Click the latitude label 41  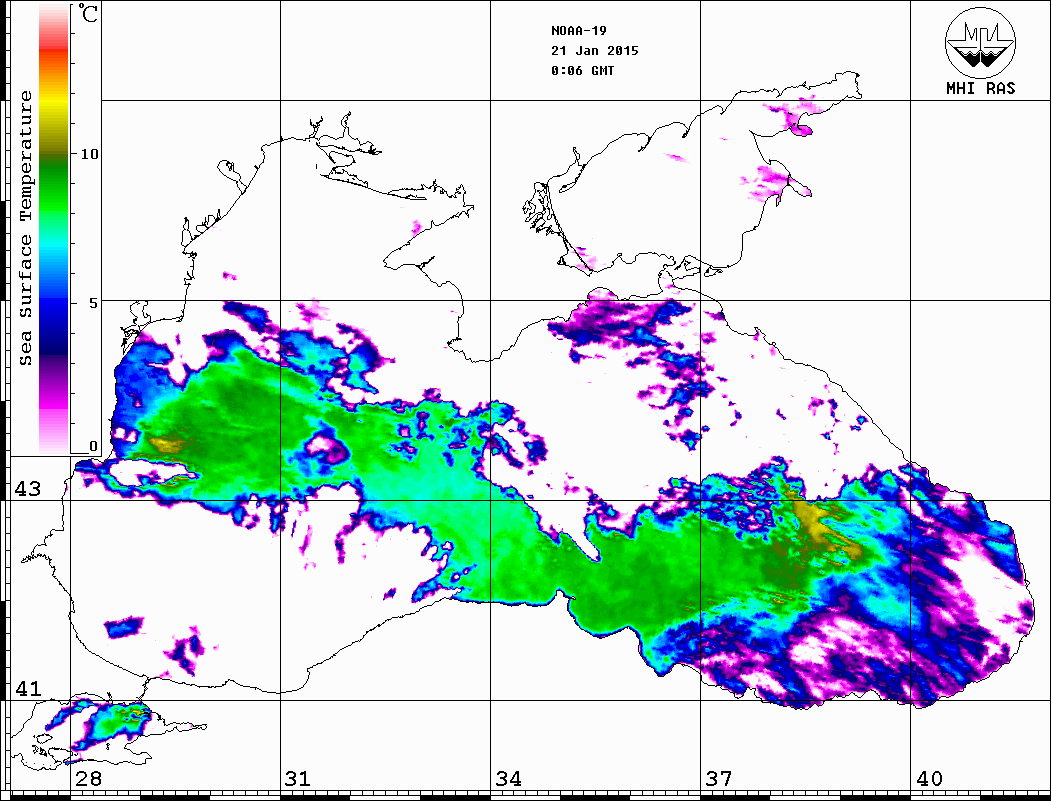(26, 689)
